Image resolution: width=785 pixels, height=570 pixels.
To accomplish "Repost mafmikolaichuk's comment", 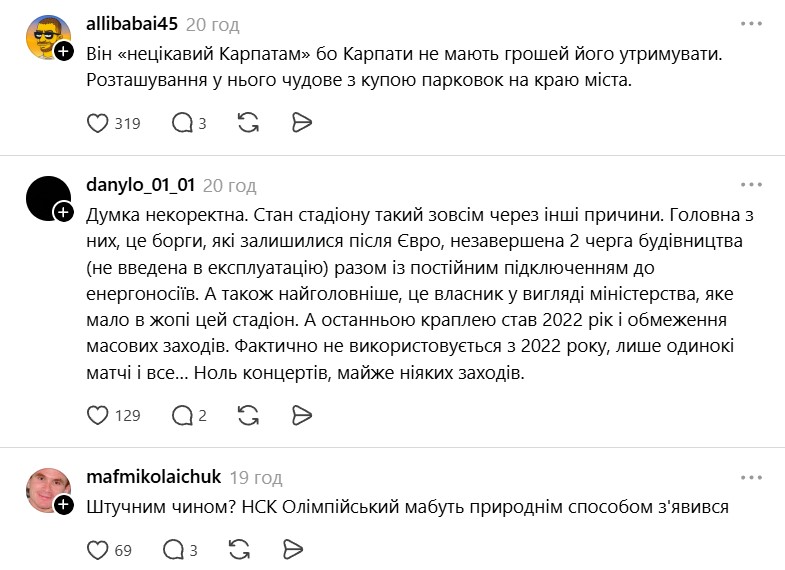I will 239,550.
